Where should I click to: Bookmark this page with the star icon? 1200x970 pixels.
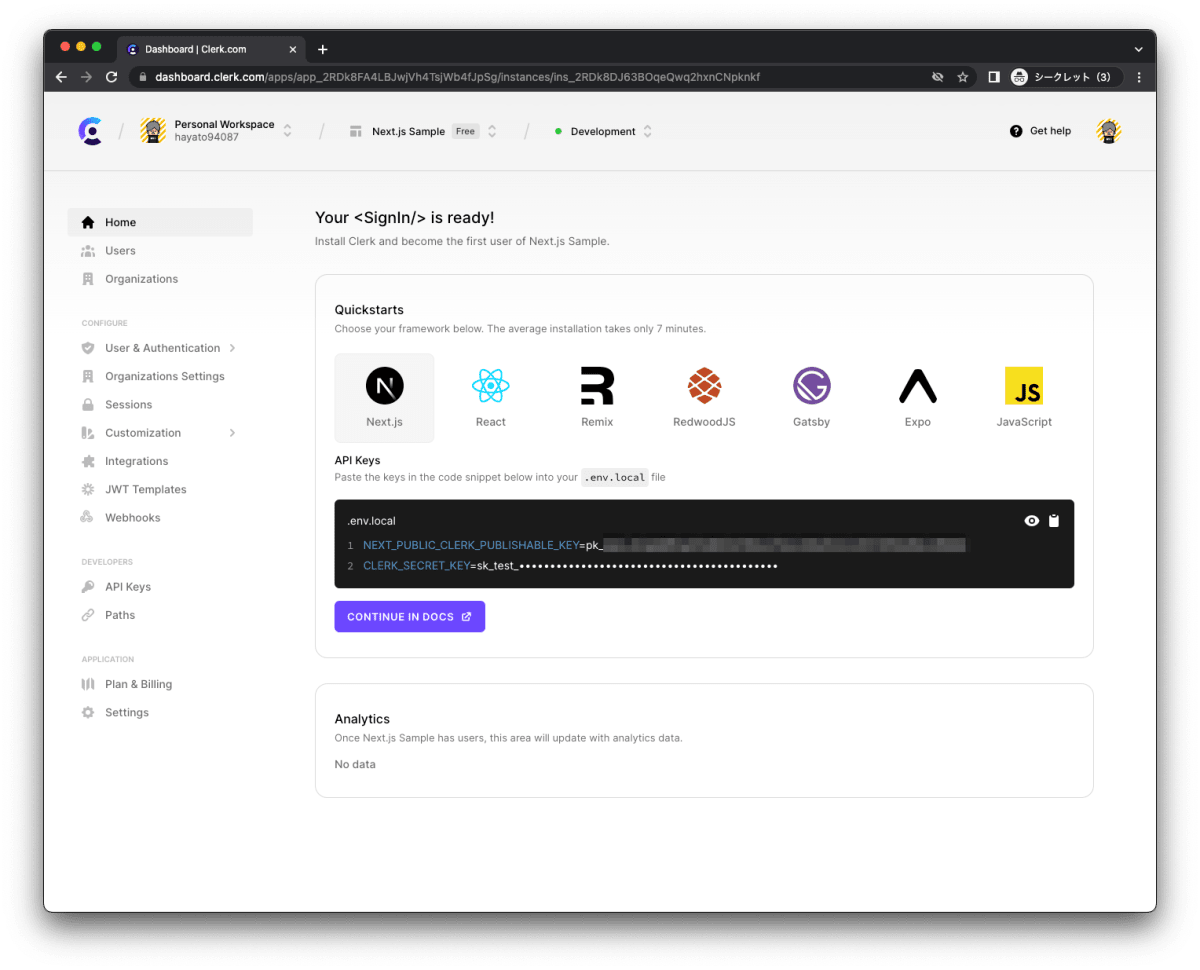point(963,77)
